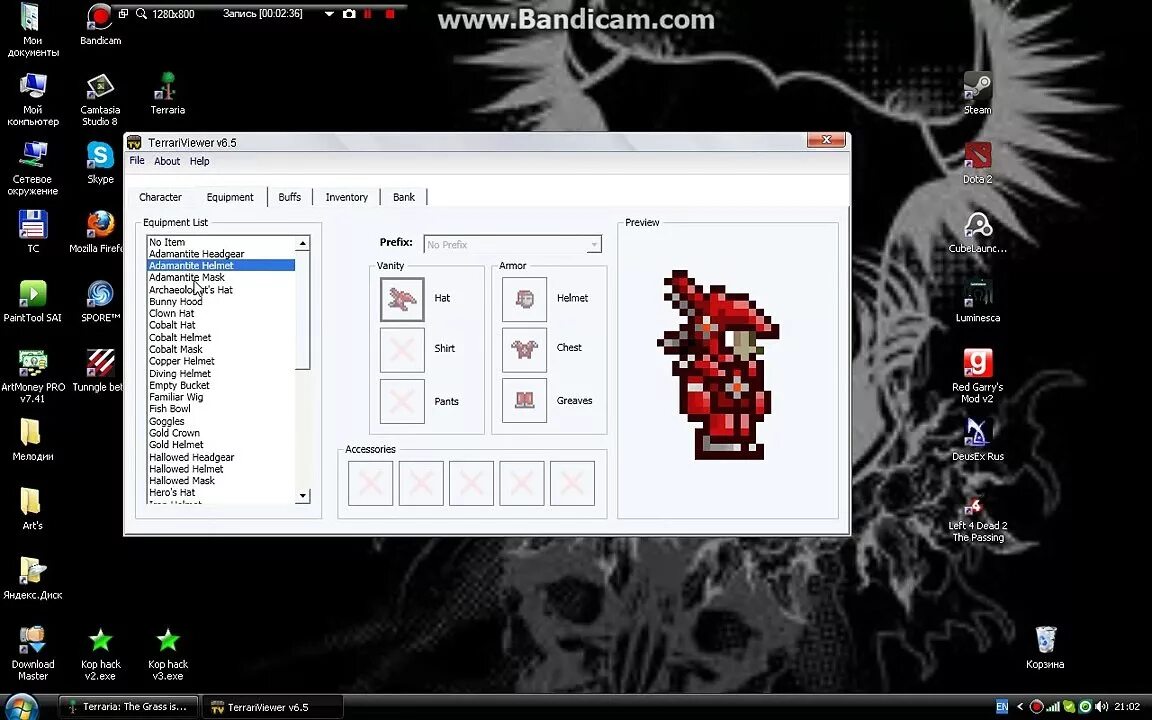Select the empty Vanity Shirt slot

[402, 350]
